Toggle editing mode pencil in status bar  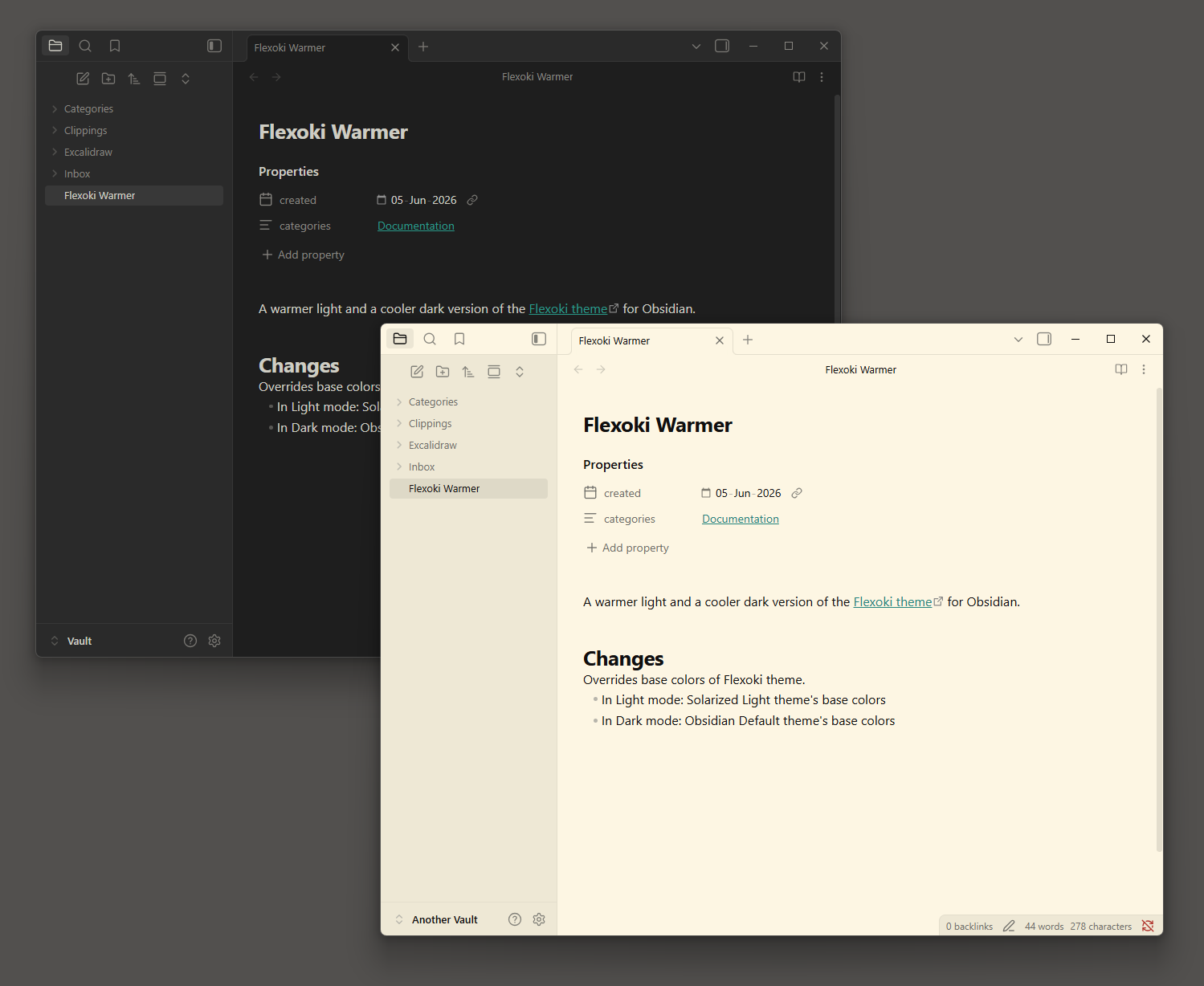coord(1009,926)
